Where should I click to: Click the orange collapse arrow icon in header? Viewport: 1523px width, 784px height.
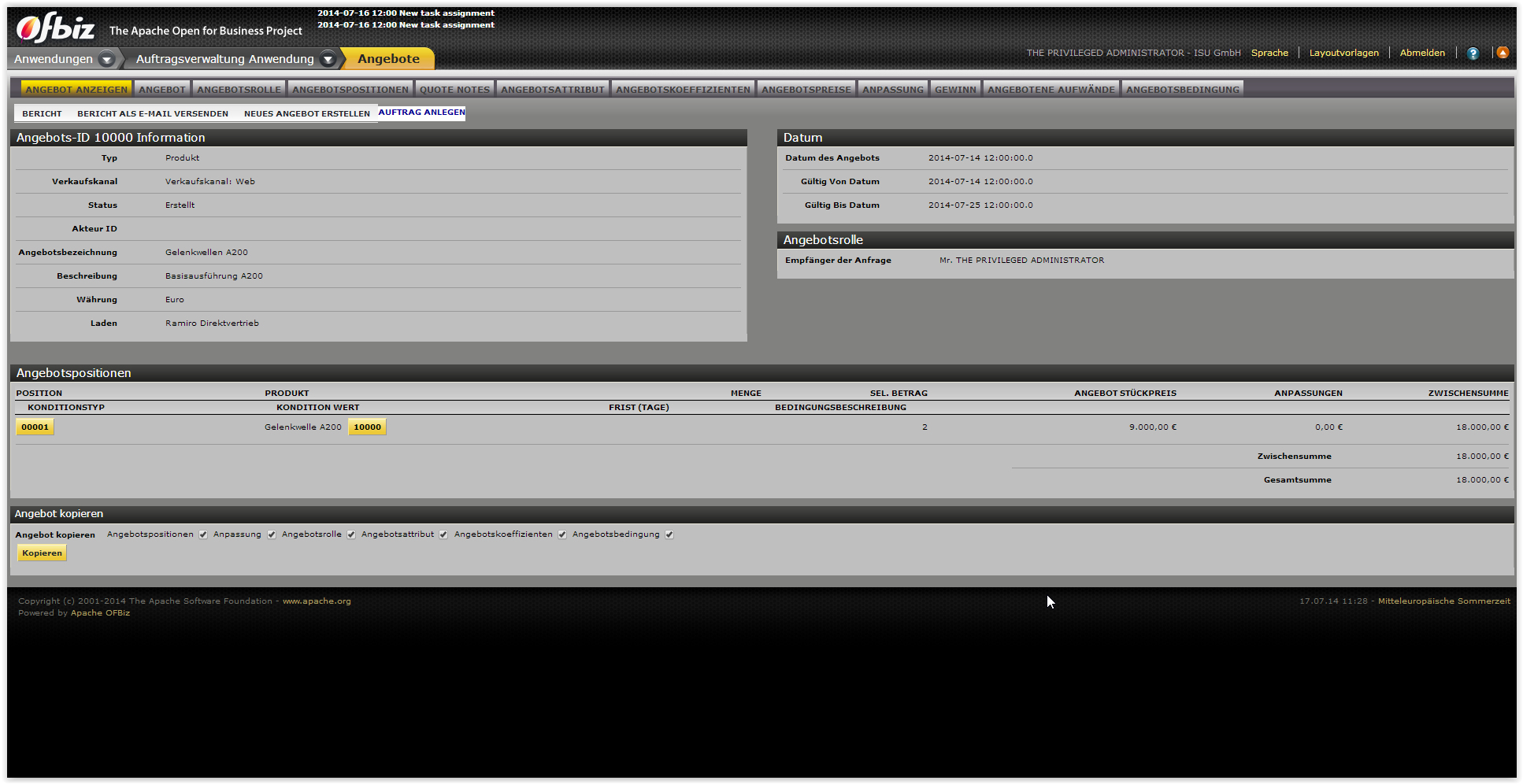(x=1503, y=53)
